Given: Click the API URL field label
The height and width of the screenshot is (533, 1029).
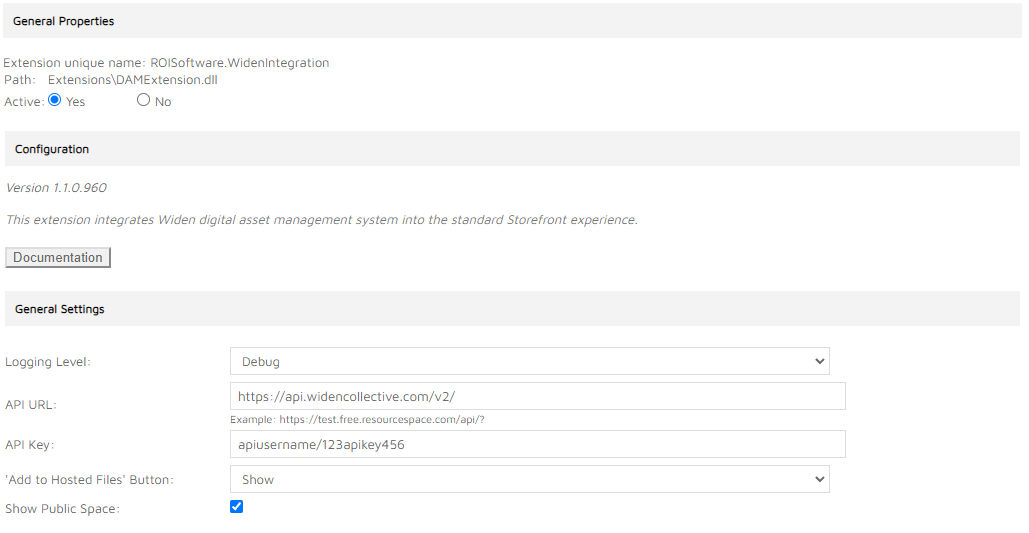Looking at the screenshot, I should (31, 405).
